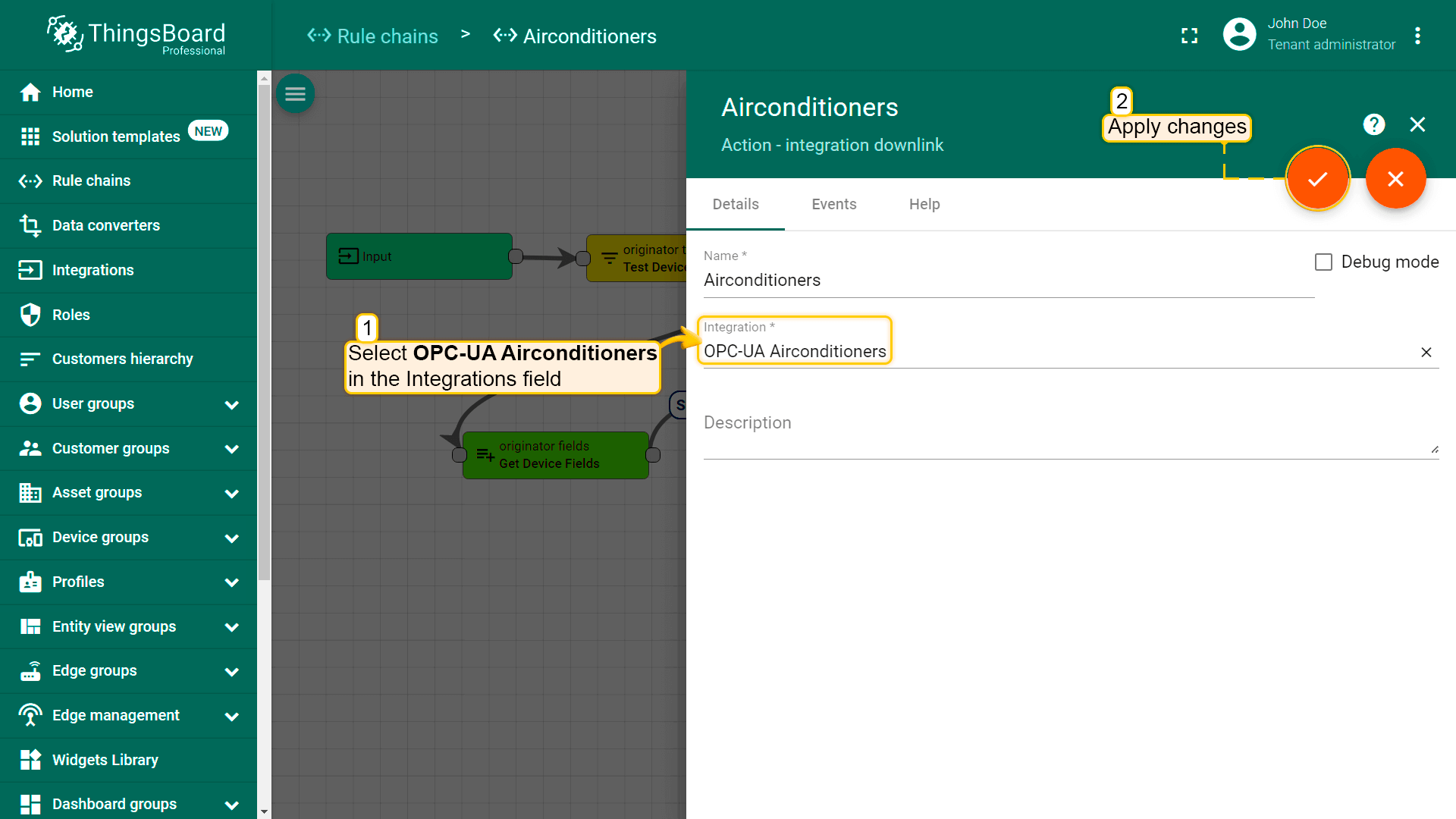Viewport: 1456px width, 819px height.
Task: Click the Customer groups icon
Action: point(30,448)
